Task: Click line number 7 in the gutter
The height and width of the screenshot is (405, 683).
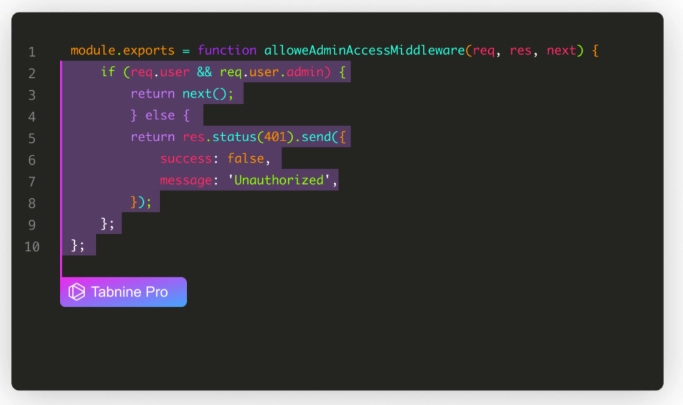Action: click(x=32, y=182)
